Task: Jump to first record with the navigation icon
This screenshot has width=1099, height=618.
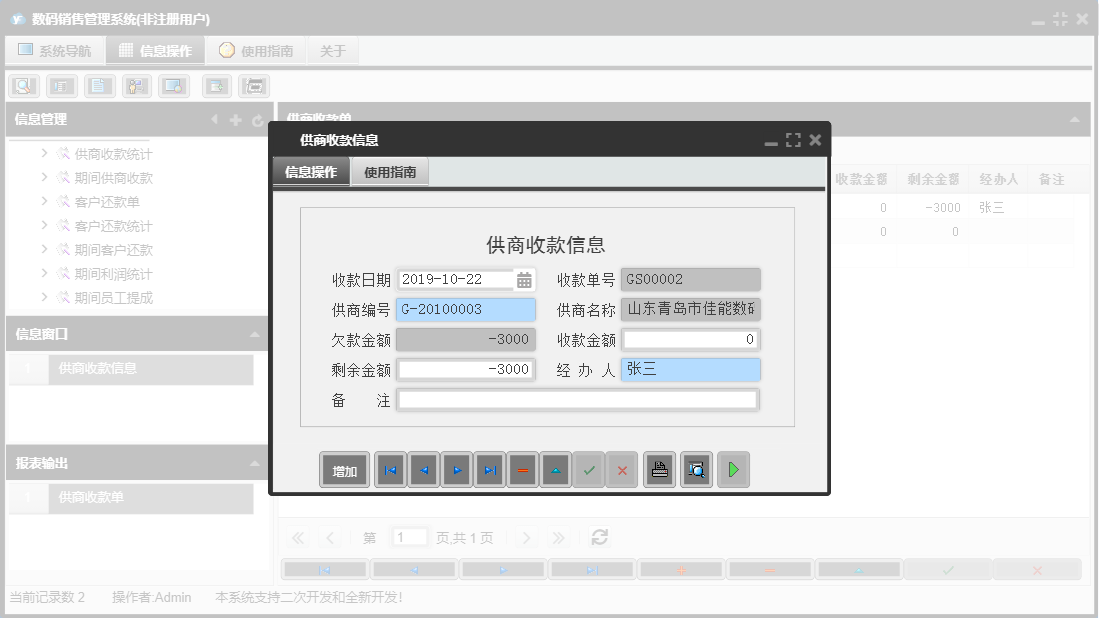Action: tap(390, 469)
